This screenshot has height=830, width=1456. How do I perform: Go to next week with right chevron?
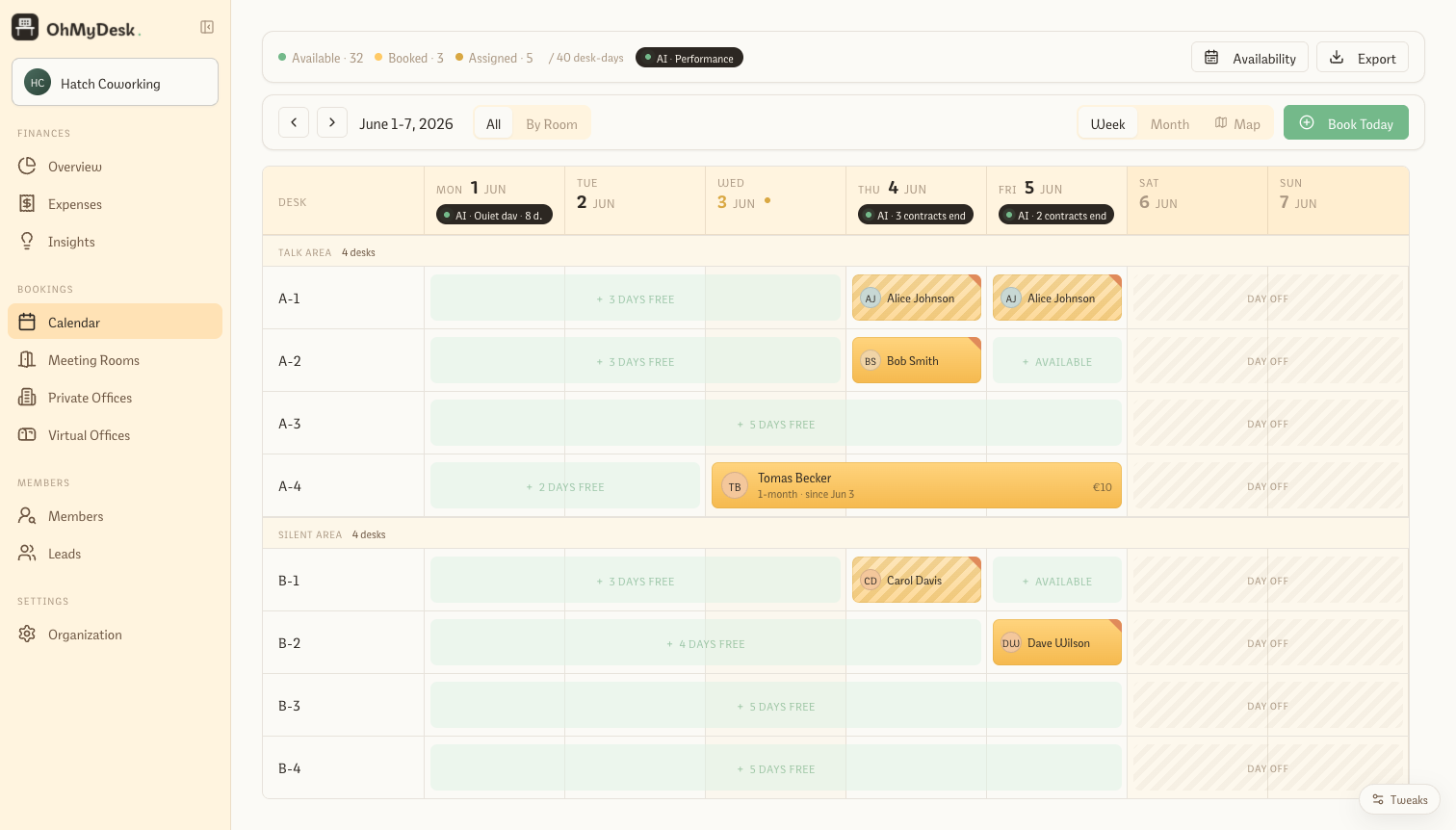pos(332,122)
